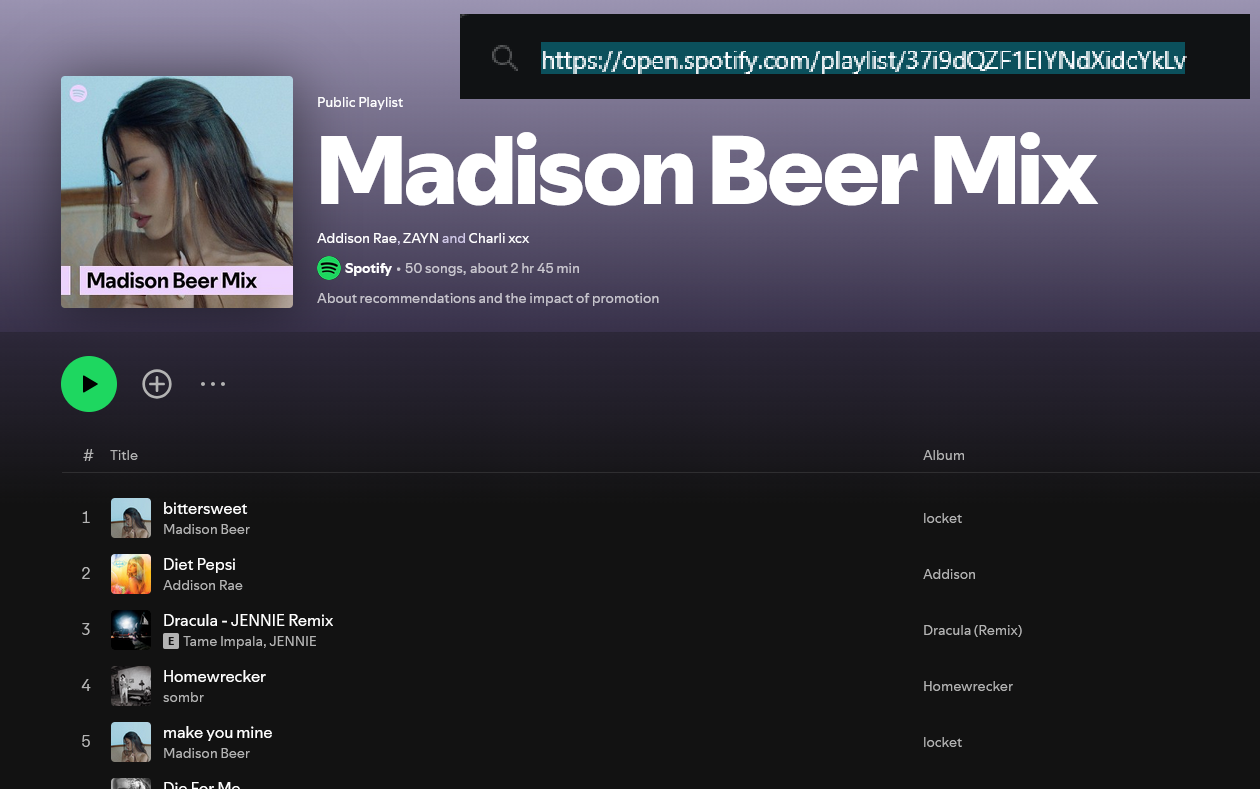Select the bittersweet track title
1260x789 pixels.
(x=205, y=508)
